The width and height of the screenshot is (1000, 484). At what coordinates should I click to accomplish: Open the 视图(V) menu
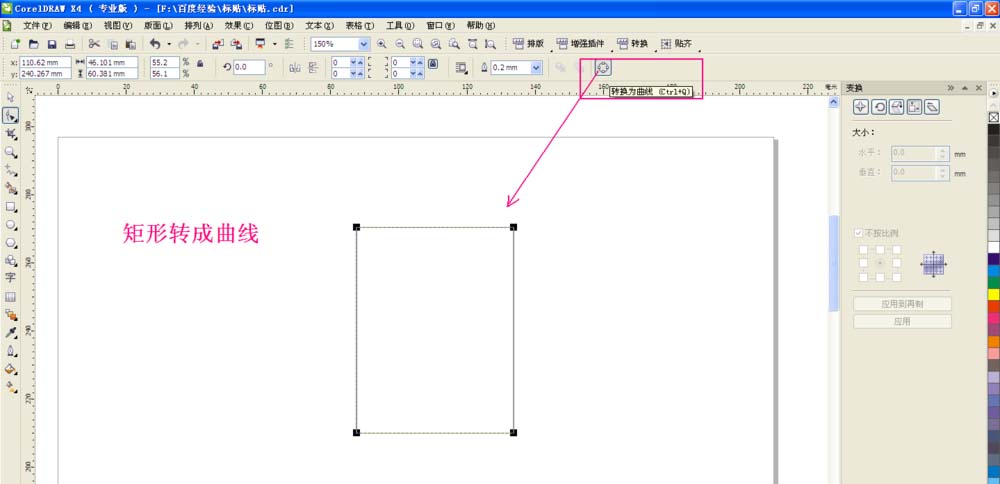tap(118, 26)
